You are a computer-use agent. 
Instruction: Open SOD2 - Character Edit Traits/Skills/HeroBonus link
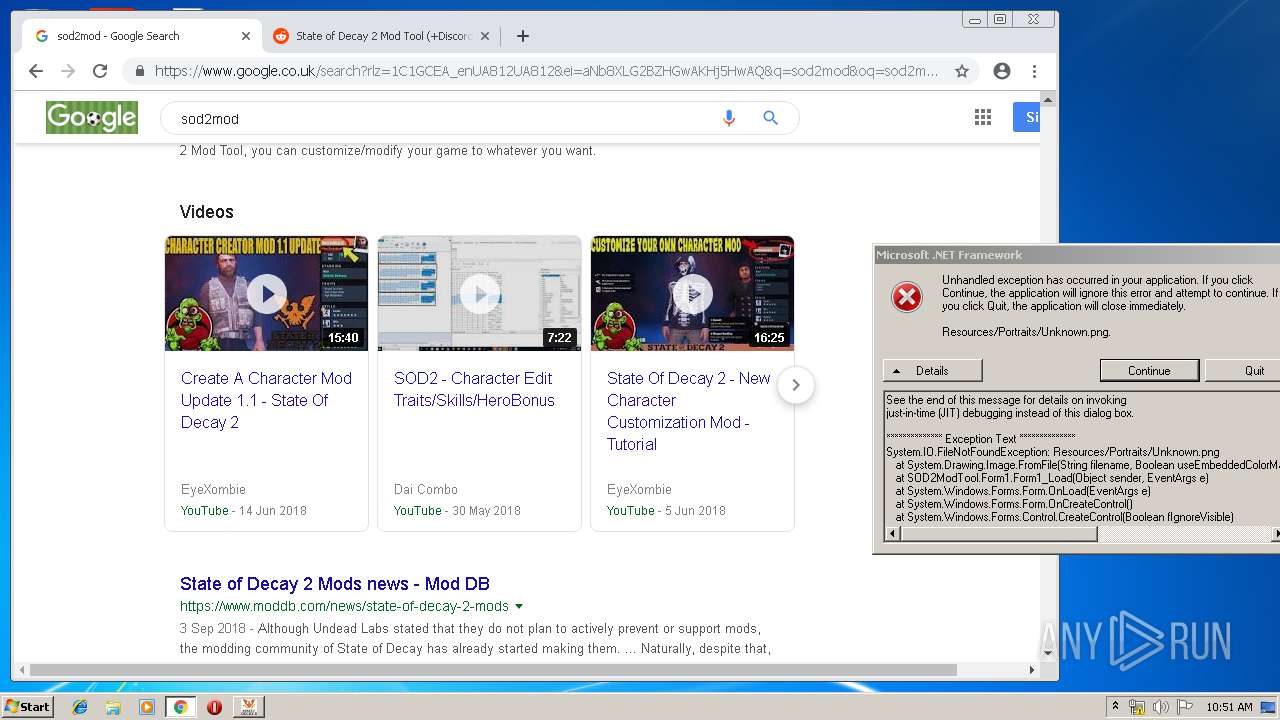tap(474, 389)
